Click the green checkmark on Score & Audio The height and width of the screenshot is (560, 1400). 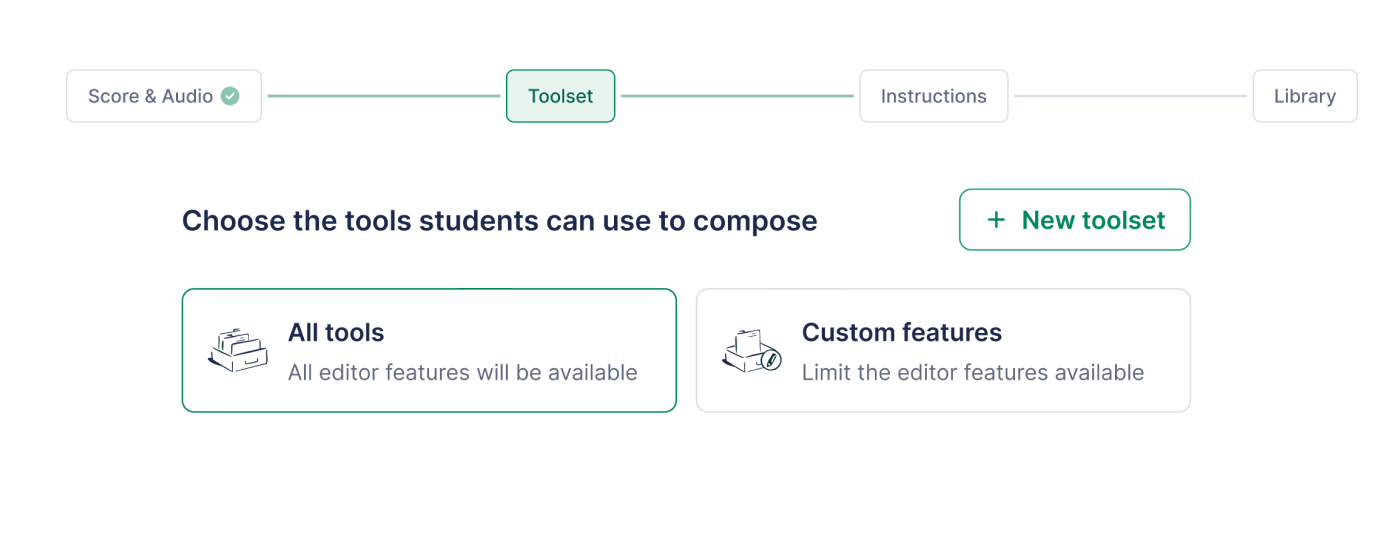pyautogui.click(x=230, y=96)
